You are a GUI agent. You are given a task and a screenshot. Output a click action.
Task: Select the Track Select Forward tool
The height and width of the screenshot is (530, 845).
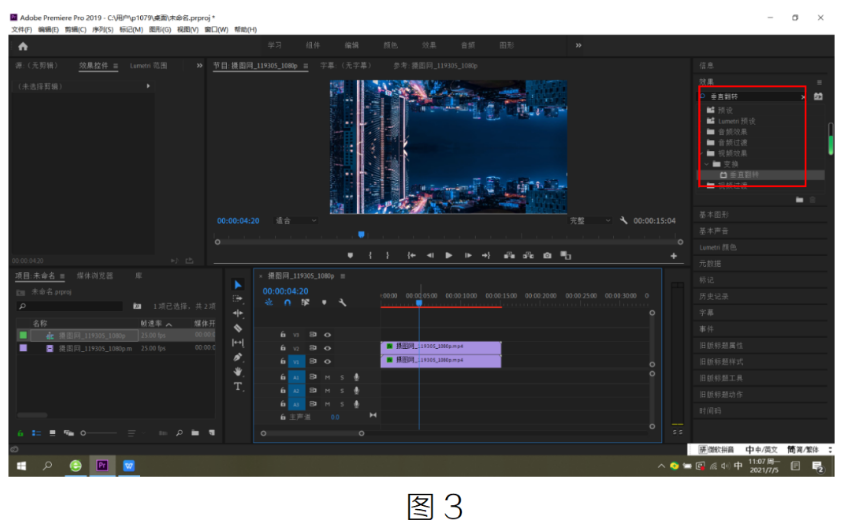(x=238, y=299)
